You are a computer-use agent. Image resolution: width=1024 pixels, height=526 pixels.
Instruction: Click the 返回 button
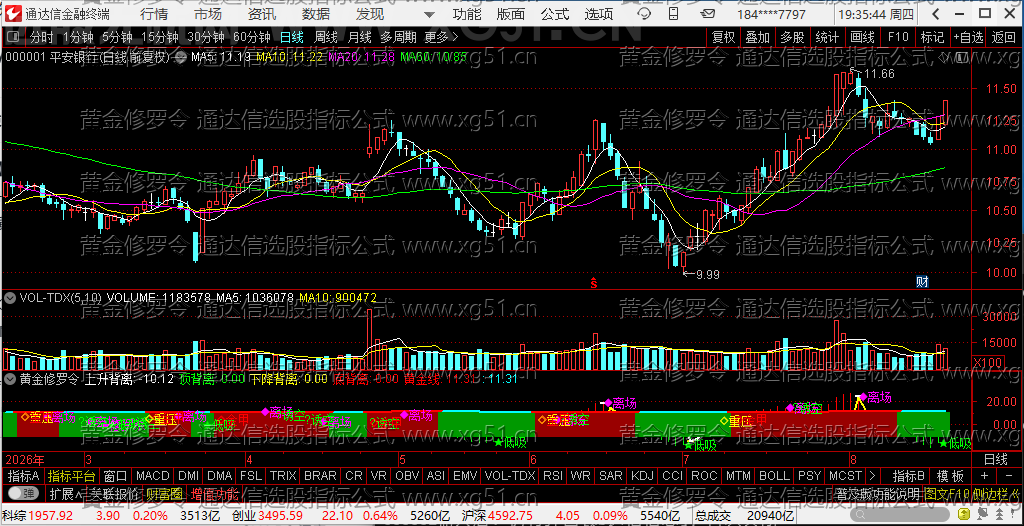pyautogui.click(x=1004, y=37)
